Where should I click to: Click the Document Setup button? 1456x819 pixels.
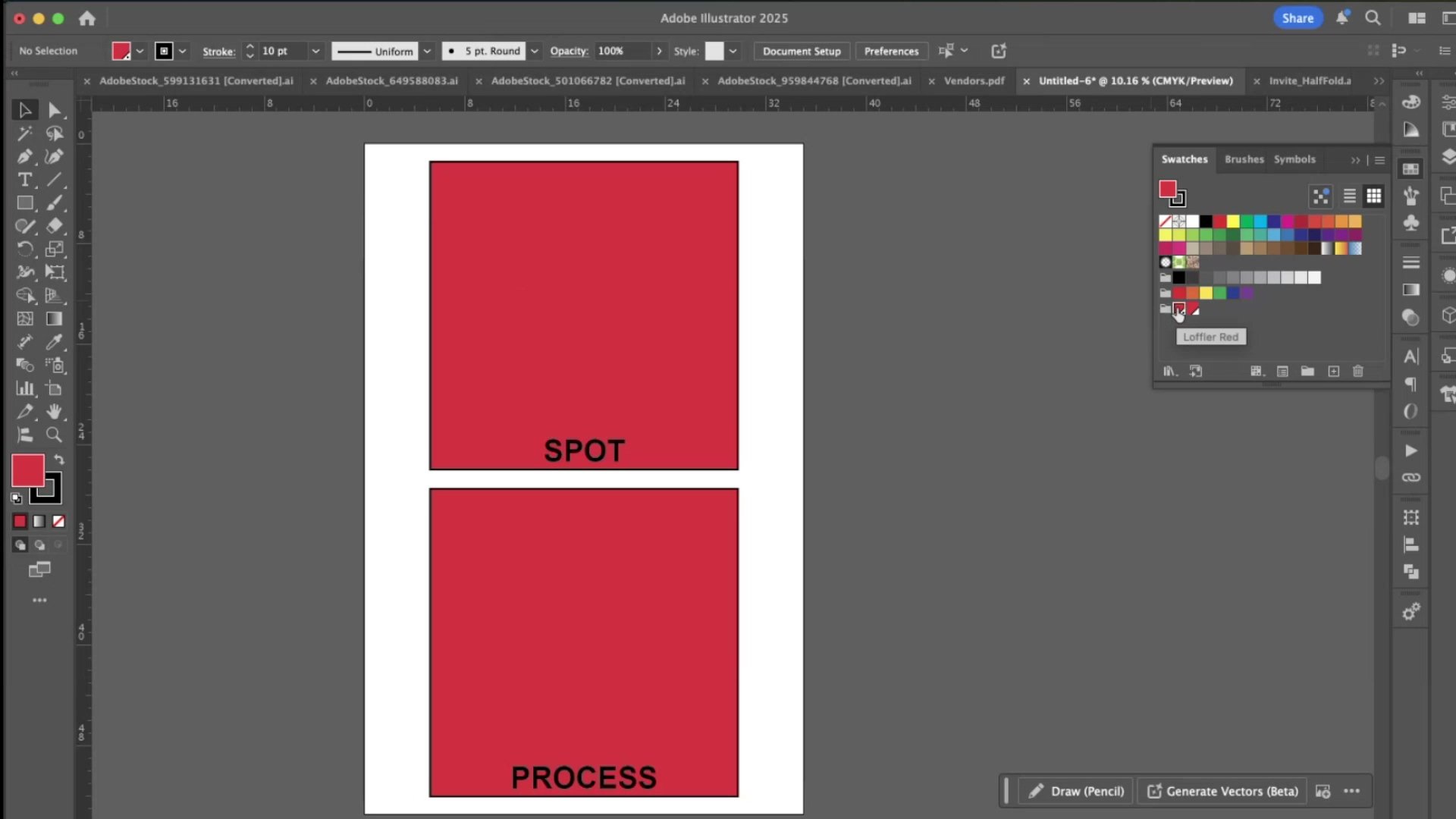[802, 51]
